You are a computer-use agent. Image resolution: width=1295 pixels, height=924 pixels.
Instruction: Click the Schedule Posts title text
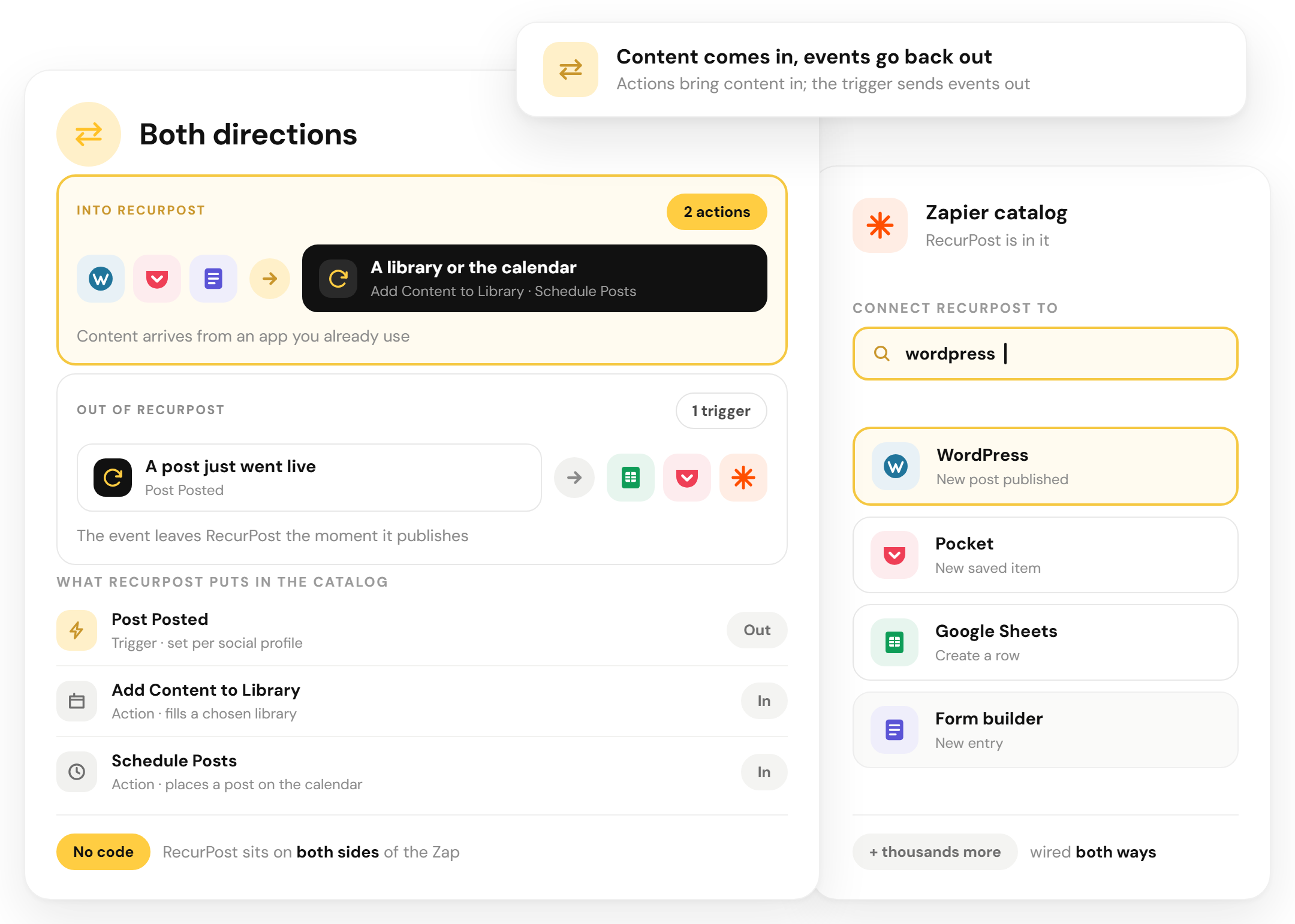tap(174, 761)
